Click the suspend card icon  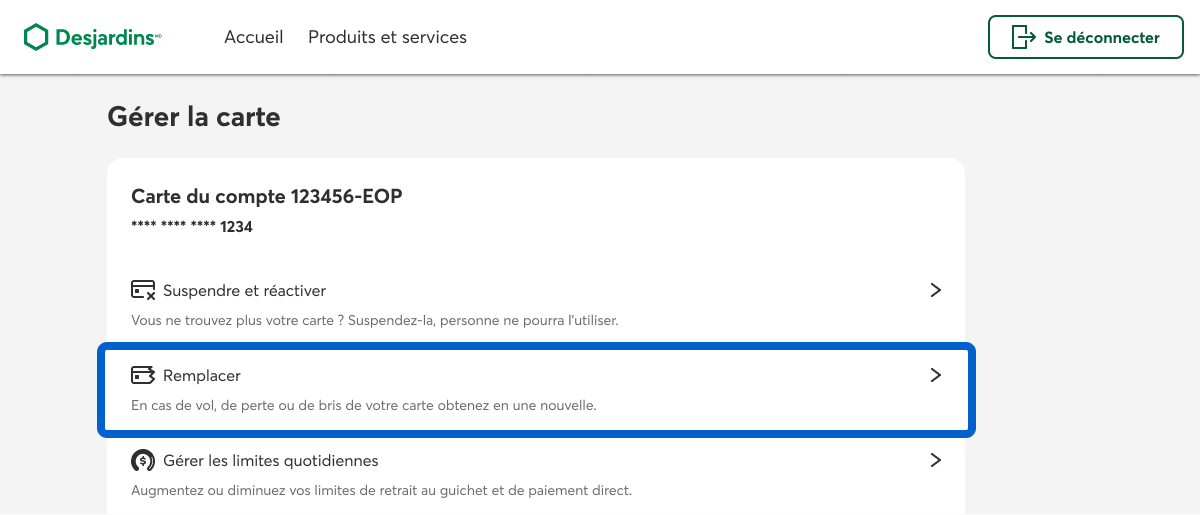143,290
